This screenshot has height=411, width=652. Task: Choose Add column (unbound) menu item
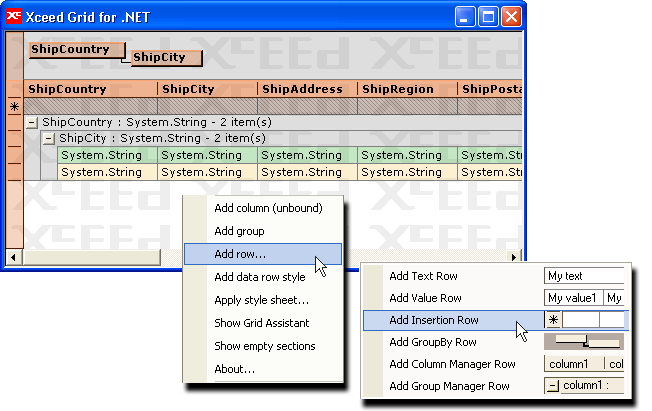point(263,208)
